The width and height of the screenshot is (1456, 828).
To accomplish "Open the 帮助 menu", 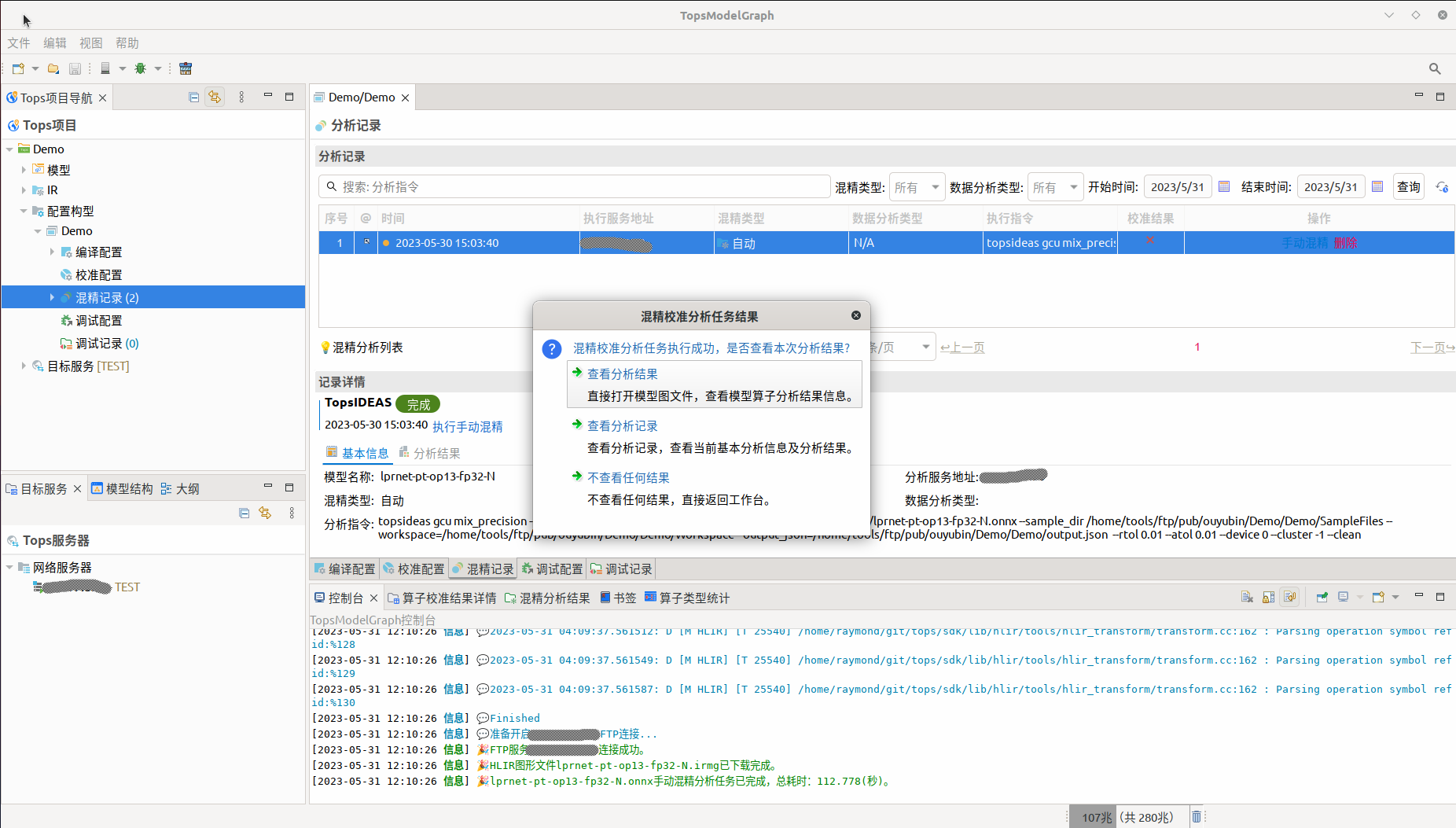I will [127, 43].
